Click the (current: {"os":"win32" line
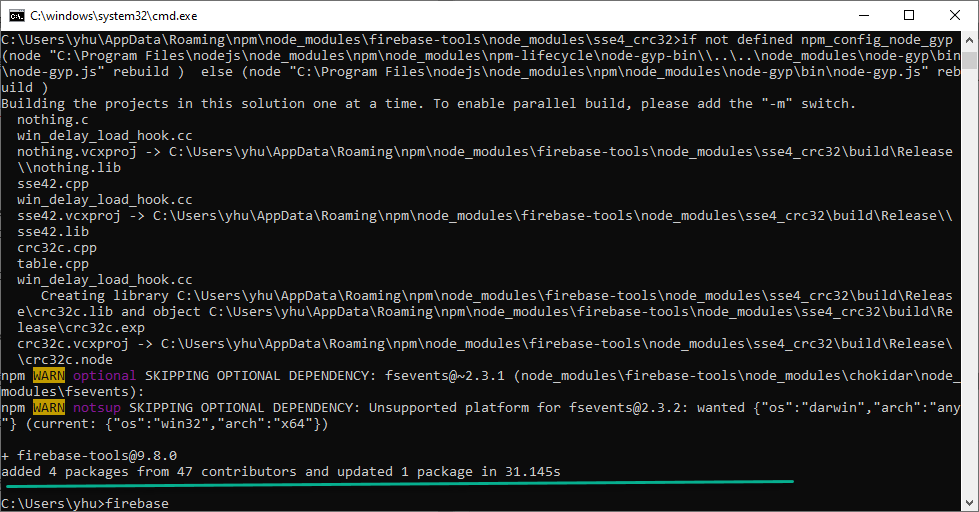The image size is (979, 512). [165, 424]
